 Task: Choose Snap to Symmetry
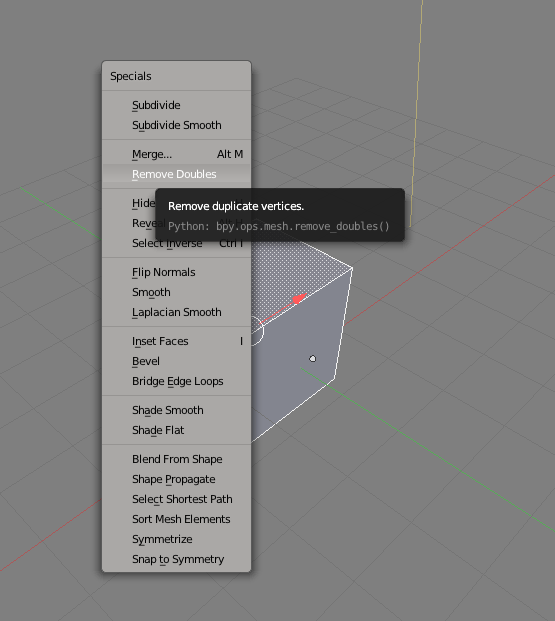point(176,559)
